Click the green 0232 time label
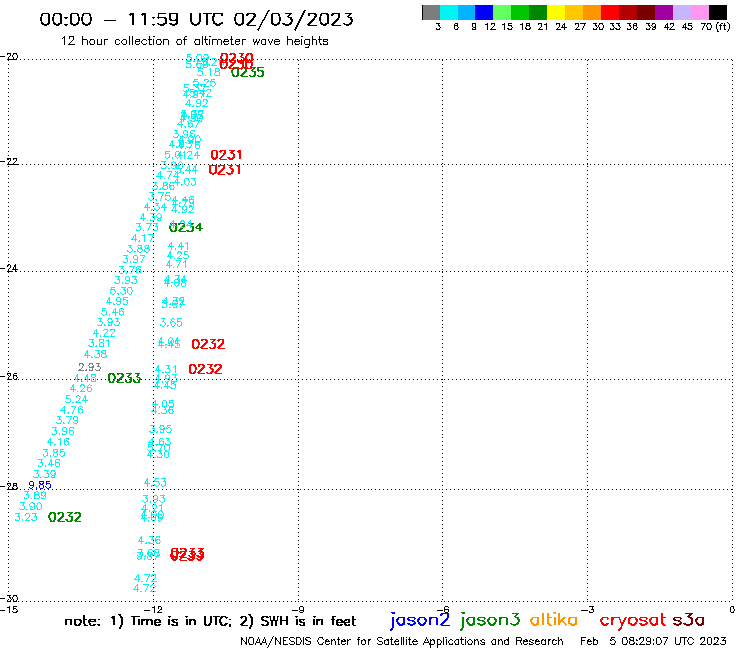740x650 pixels. click(x=65, y=517)
